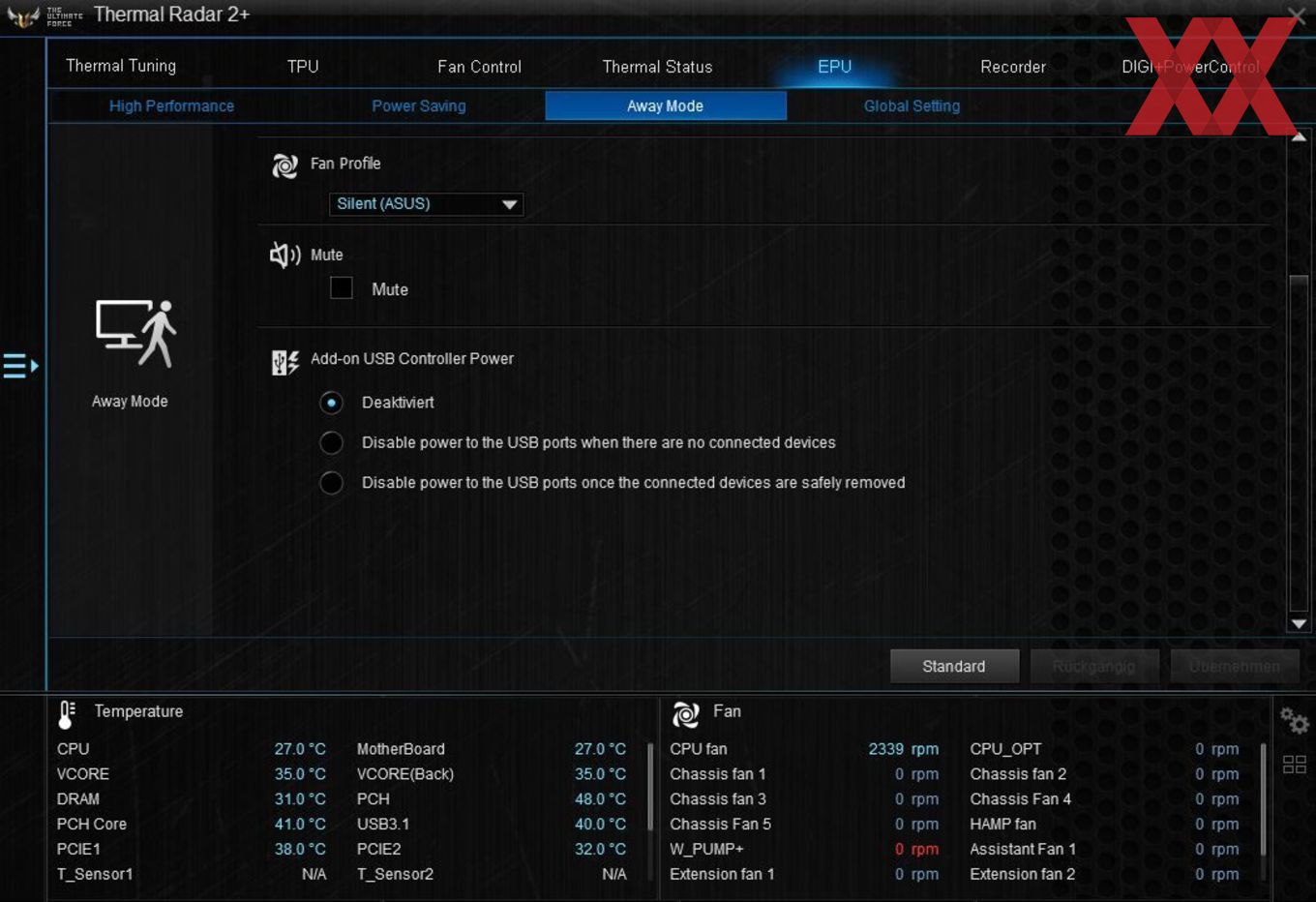Click the CPU fan 2339 rpm reading
1316x902 pixels.
903,749
